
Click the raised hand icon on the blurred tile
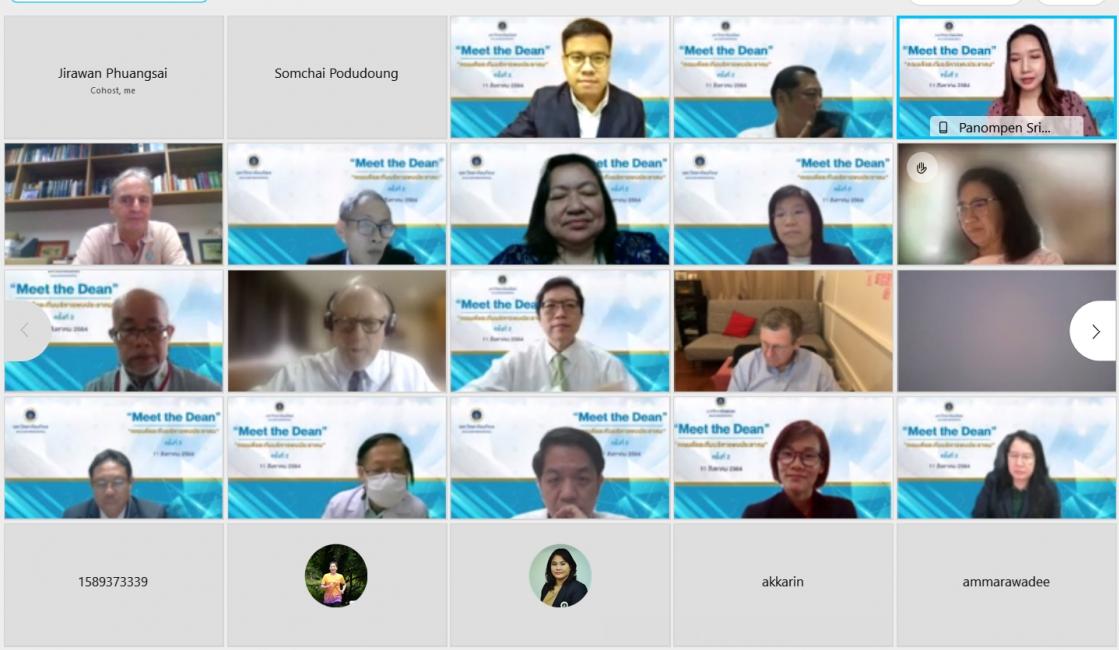pos(921,168)
